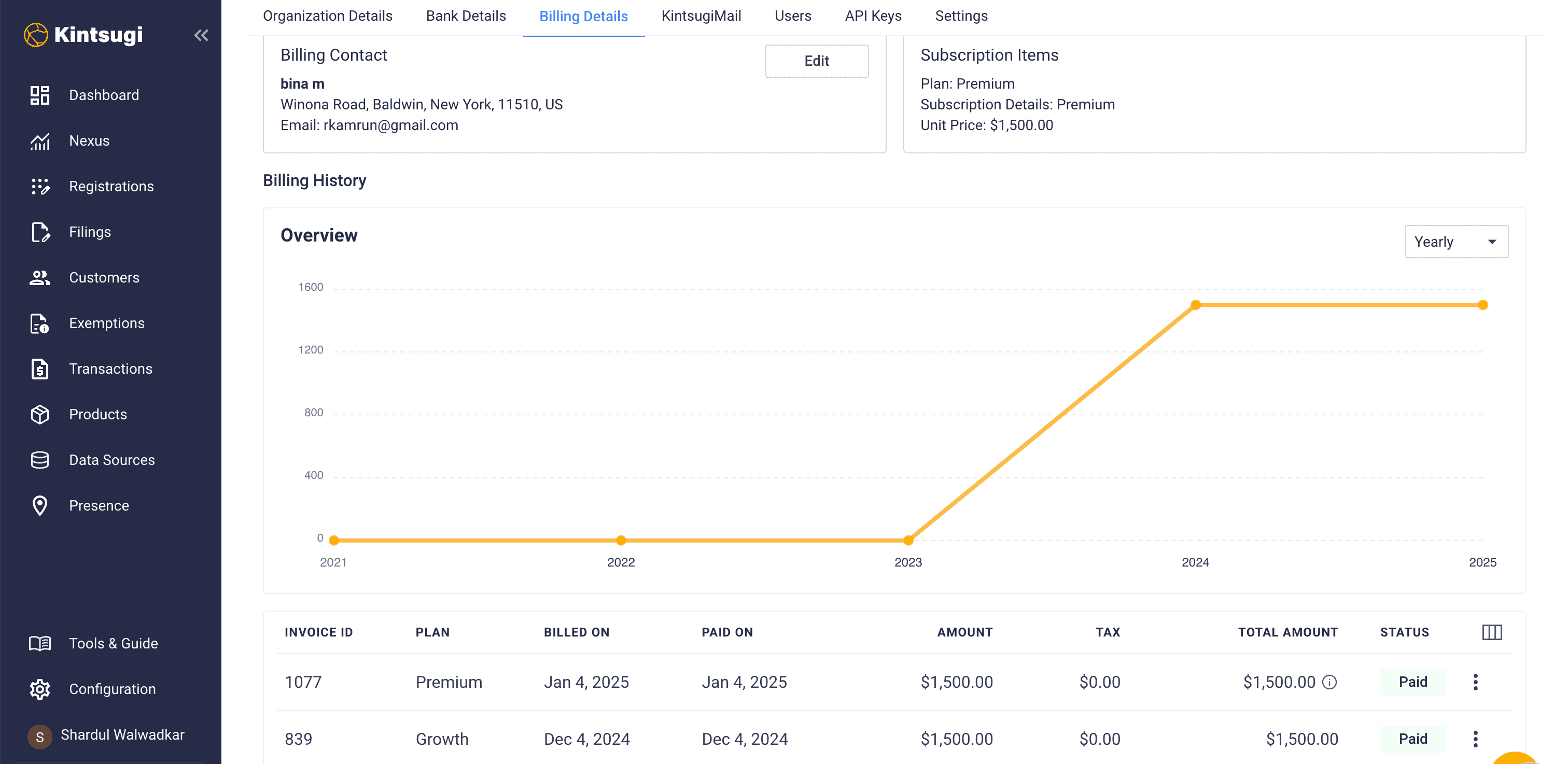Open actions menu for invoice 839
1568x764 pixels.
pyautogui.click(x=1475, y=739)
